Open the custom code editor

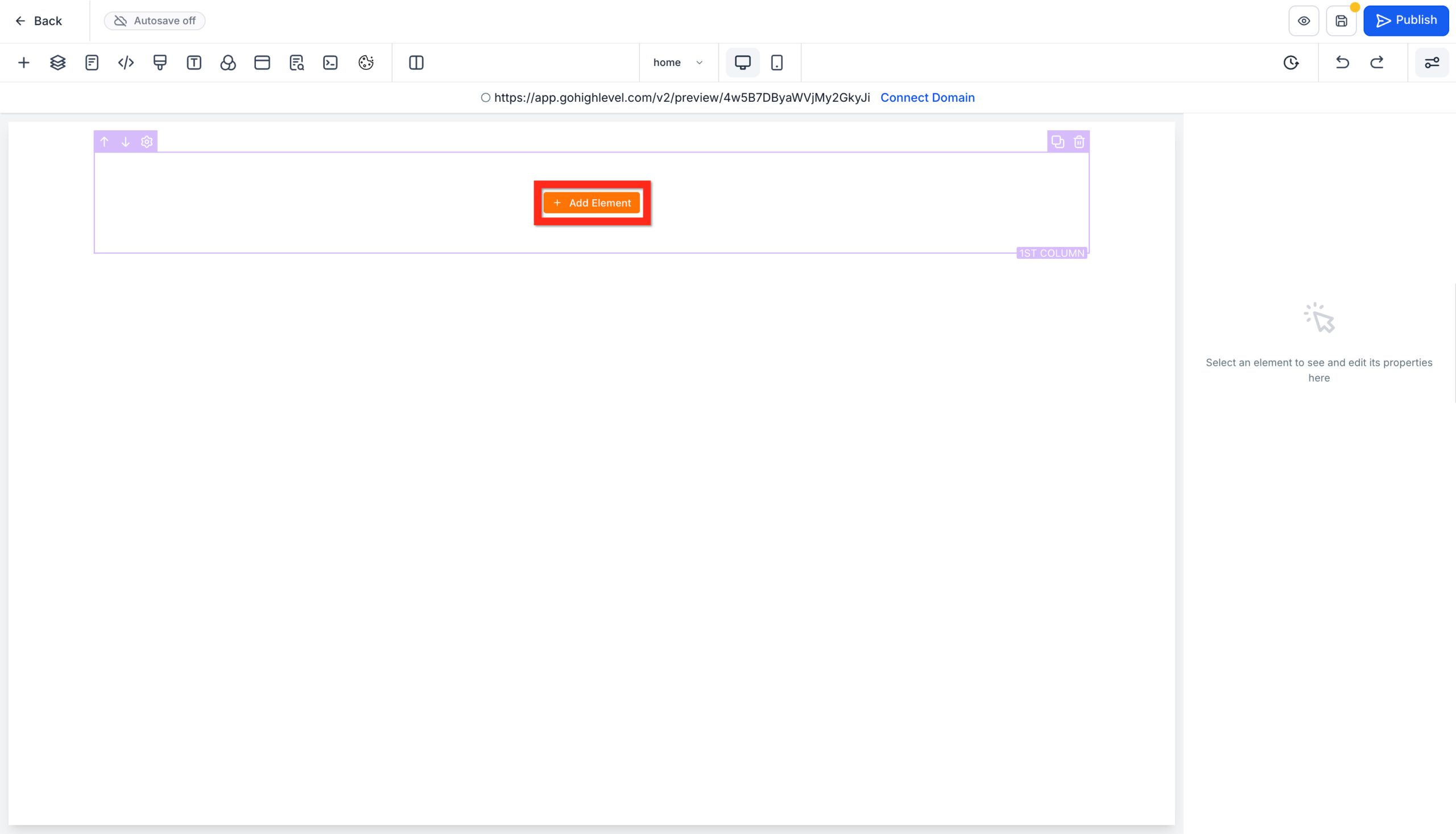click(x=125, y=63)
